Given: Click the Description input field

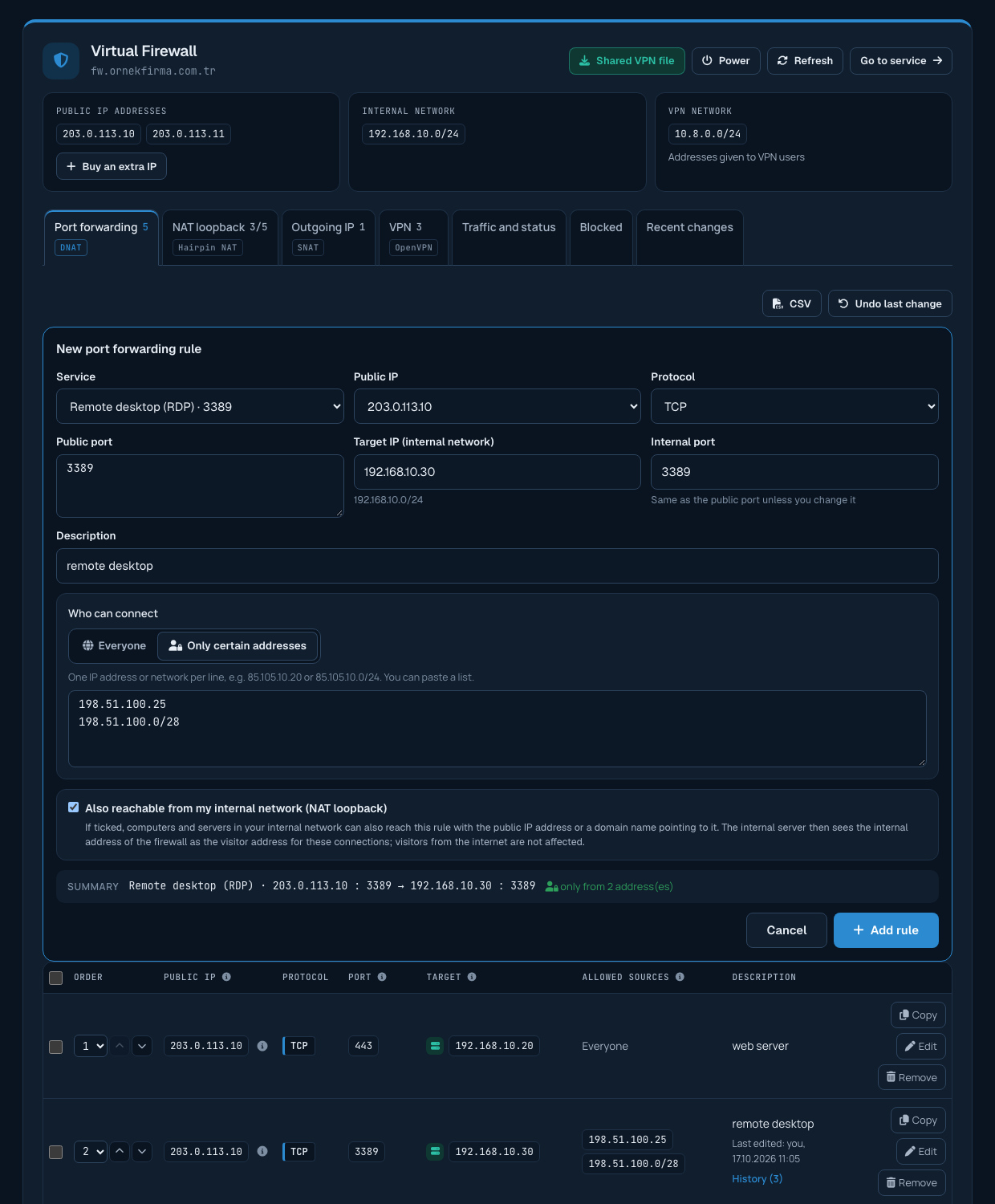Looking at the screenshot, I should tap(497, 566).
